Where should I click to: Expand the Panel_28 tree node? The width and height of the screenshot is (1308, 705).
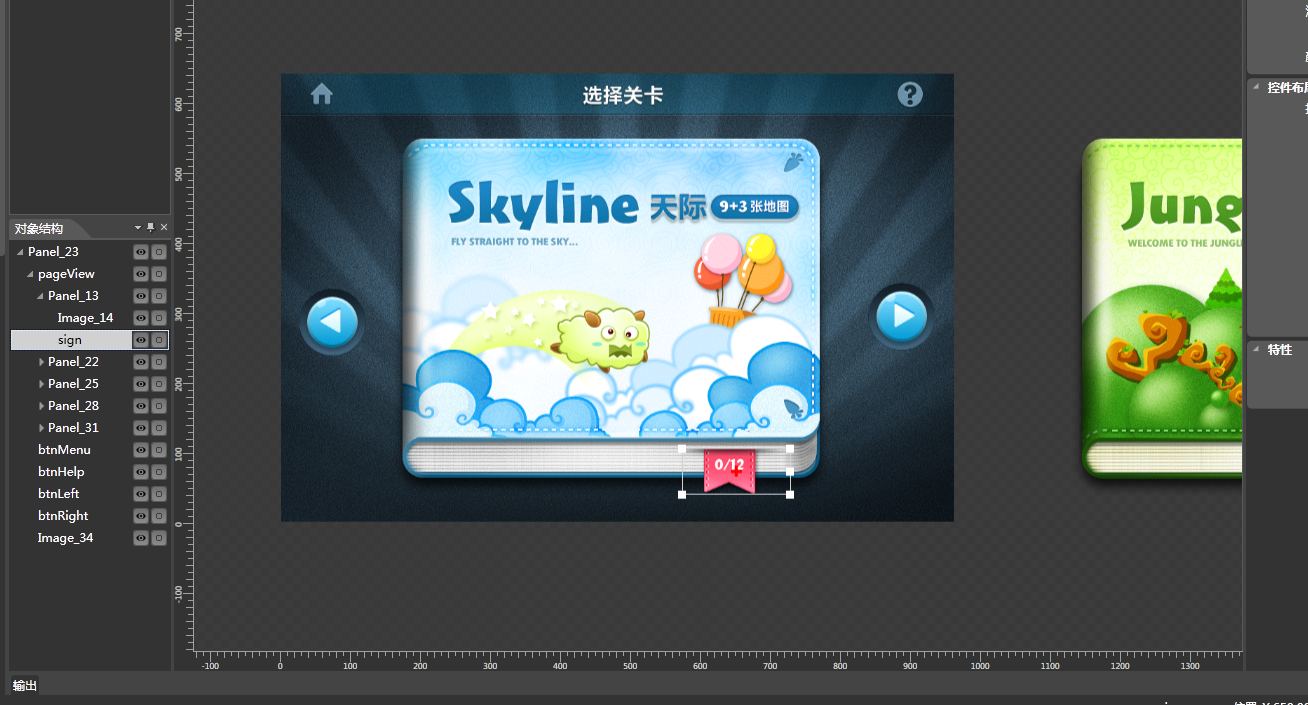click(x=41, y=406)
